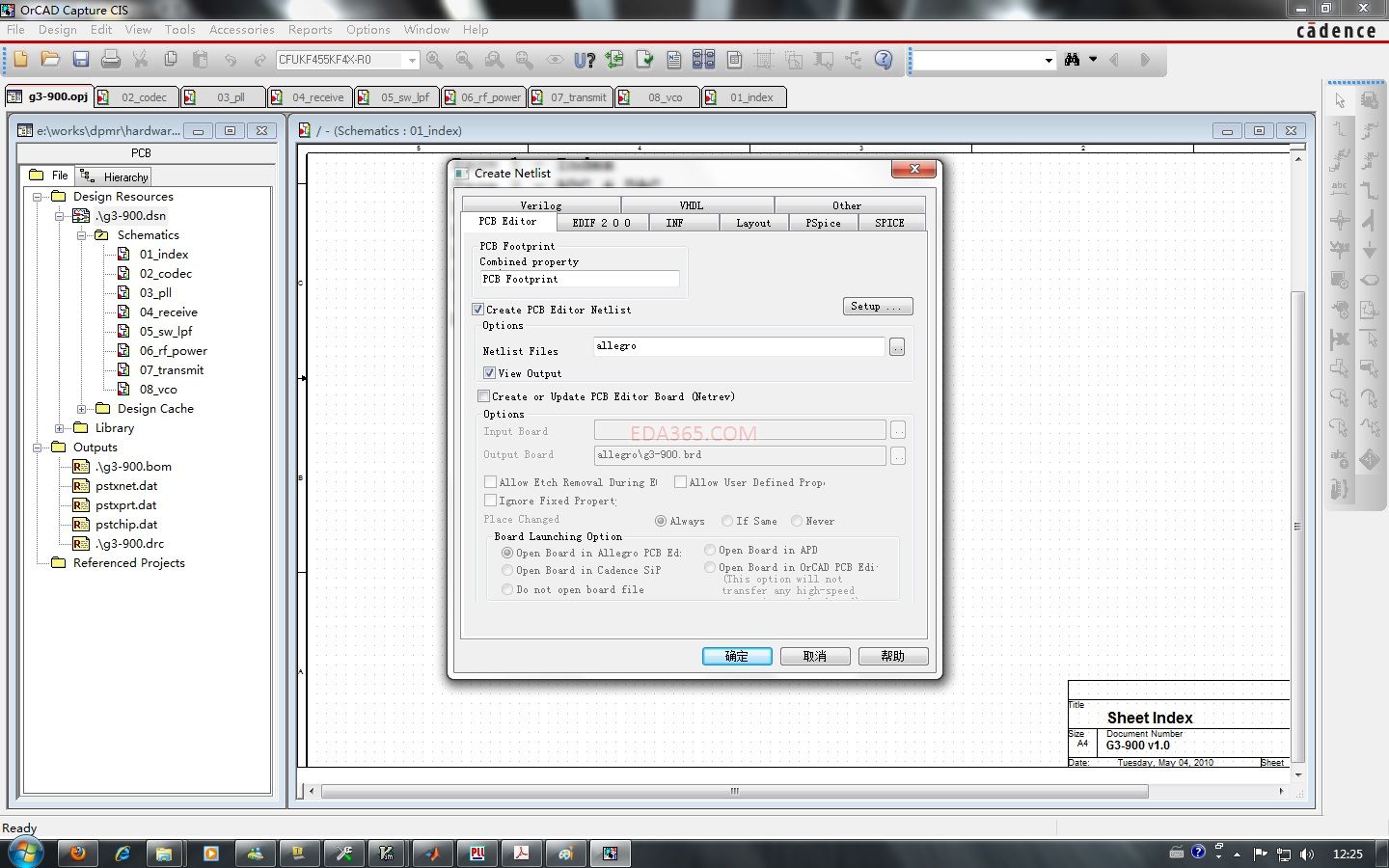Switch to the EDIF 2 0 0 tab
This screenshot has width=1389, height=868.
[x=601, y=223]
